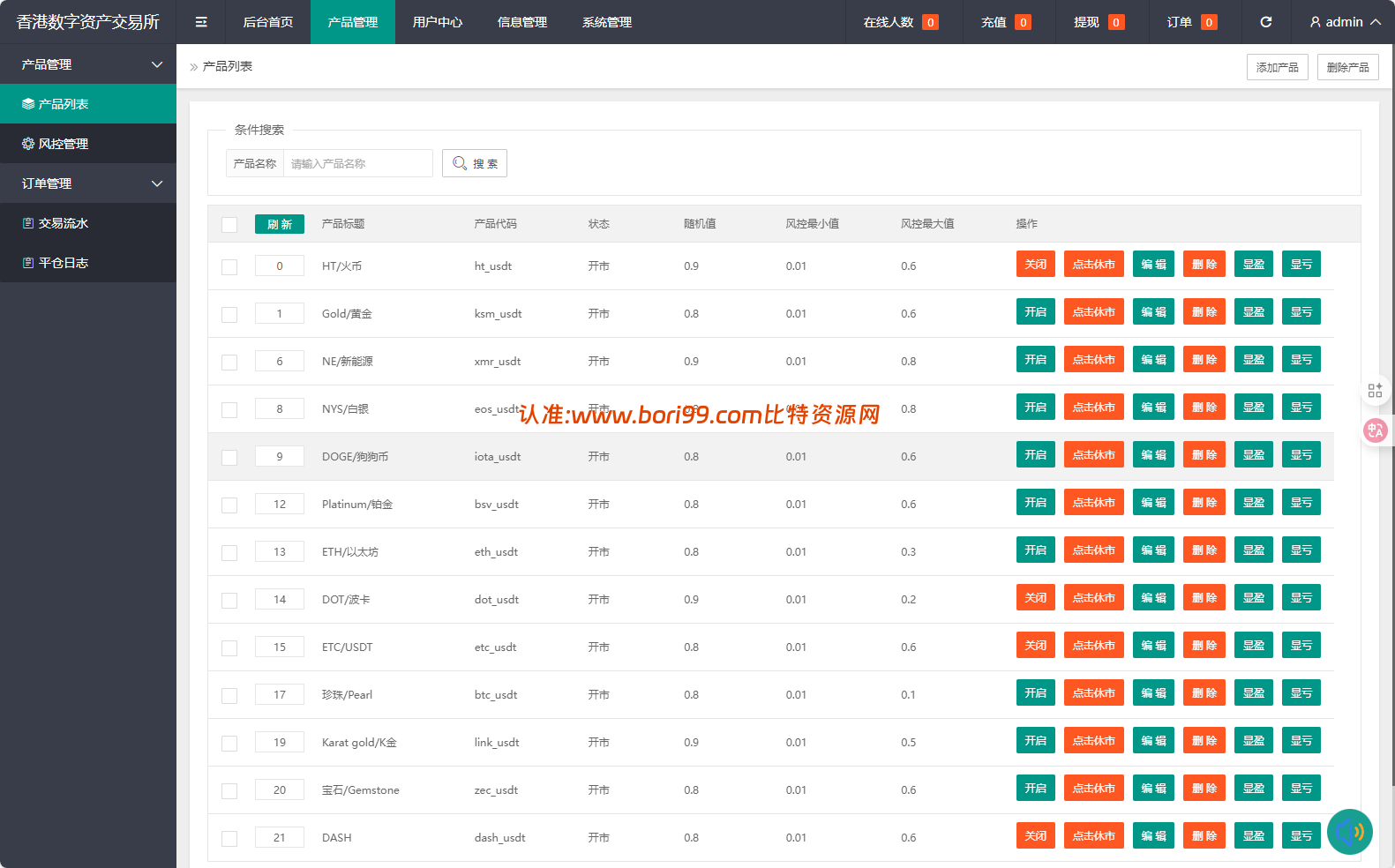This screenshot has width=1395, height=868.
Task: Toggle the select-all header checkbox
Action: coord(229,224)
